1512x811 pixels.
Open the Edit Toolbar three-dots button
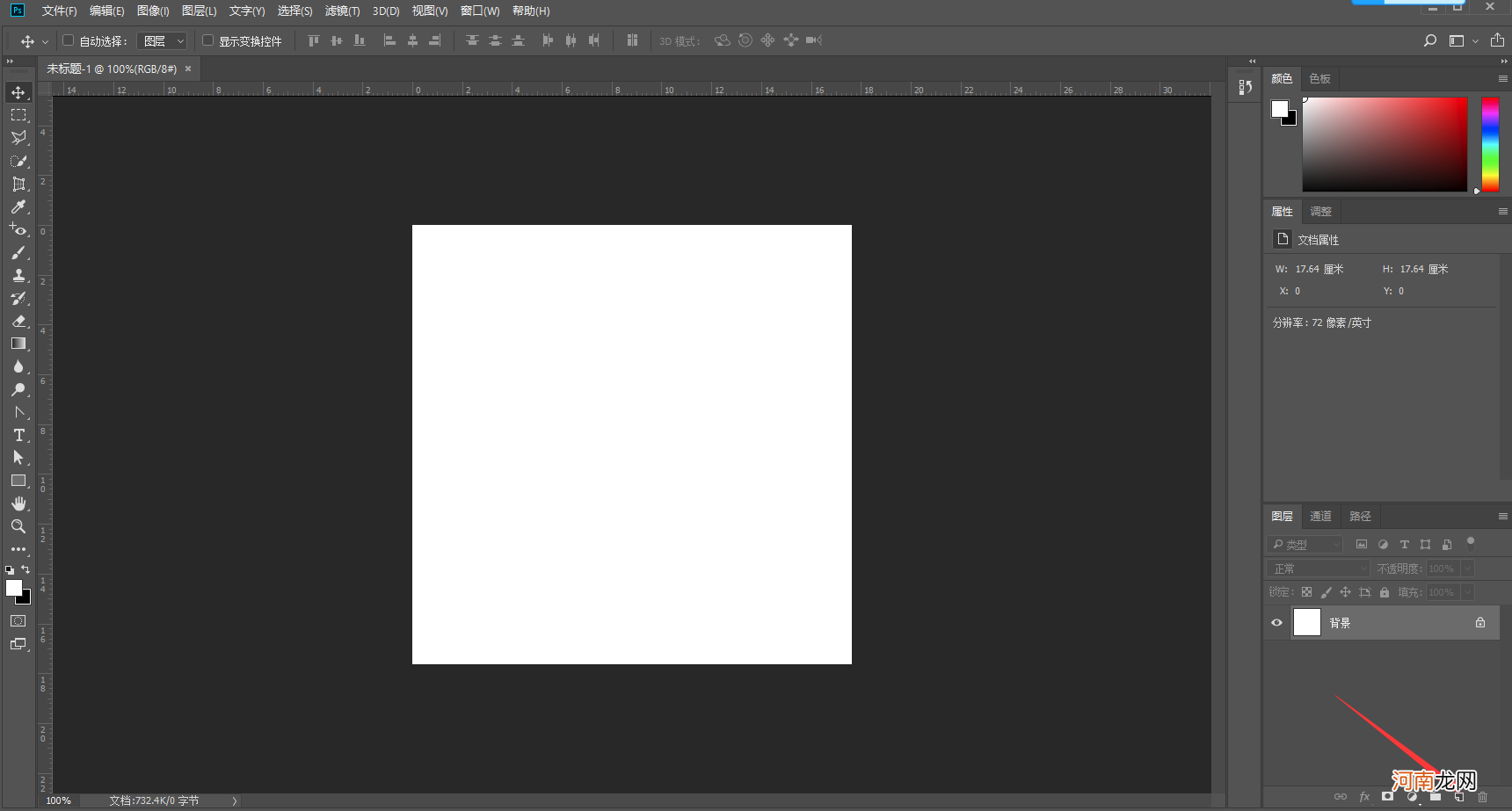tap(18, 549)
